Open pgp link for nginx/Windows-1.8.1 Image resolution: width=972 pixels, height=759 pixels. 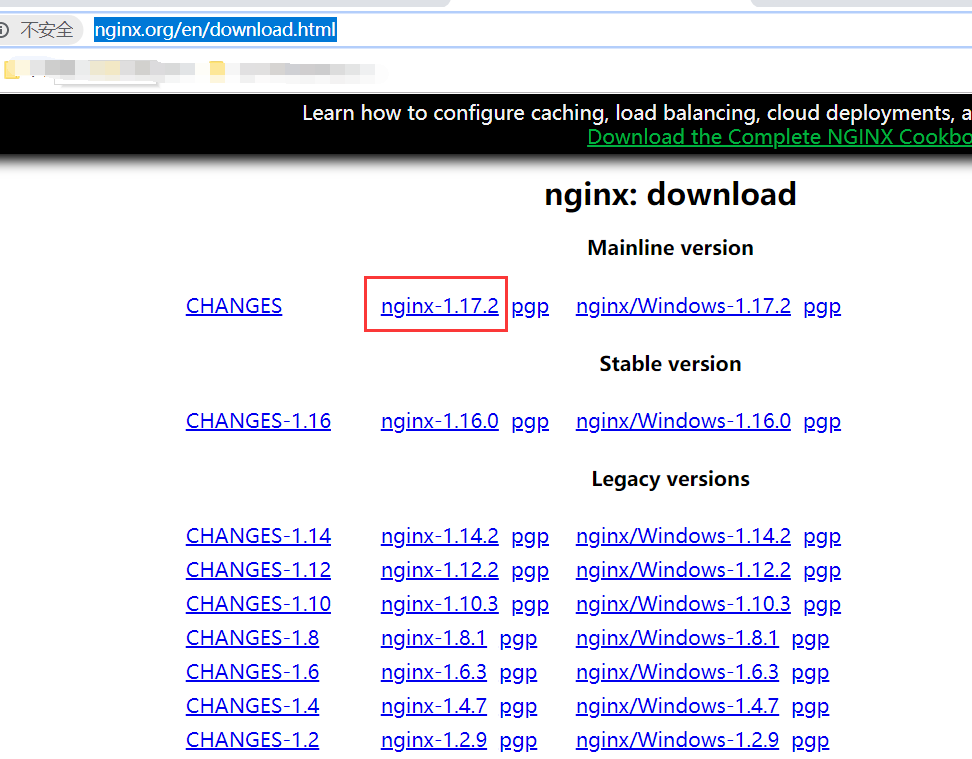810,640
